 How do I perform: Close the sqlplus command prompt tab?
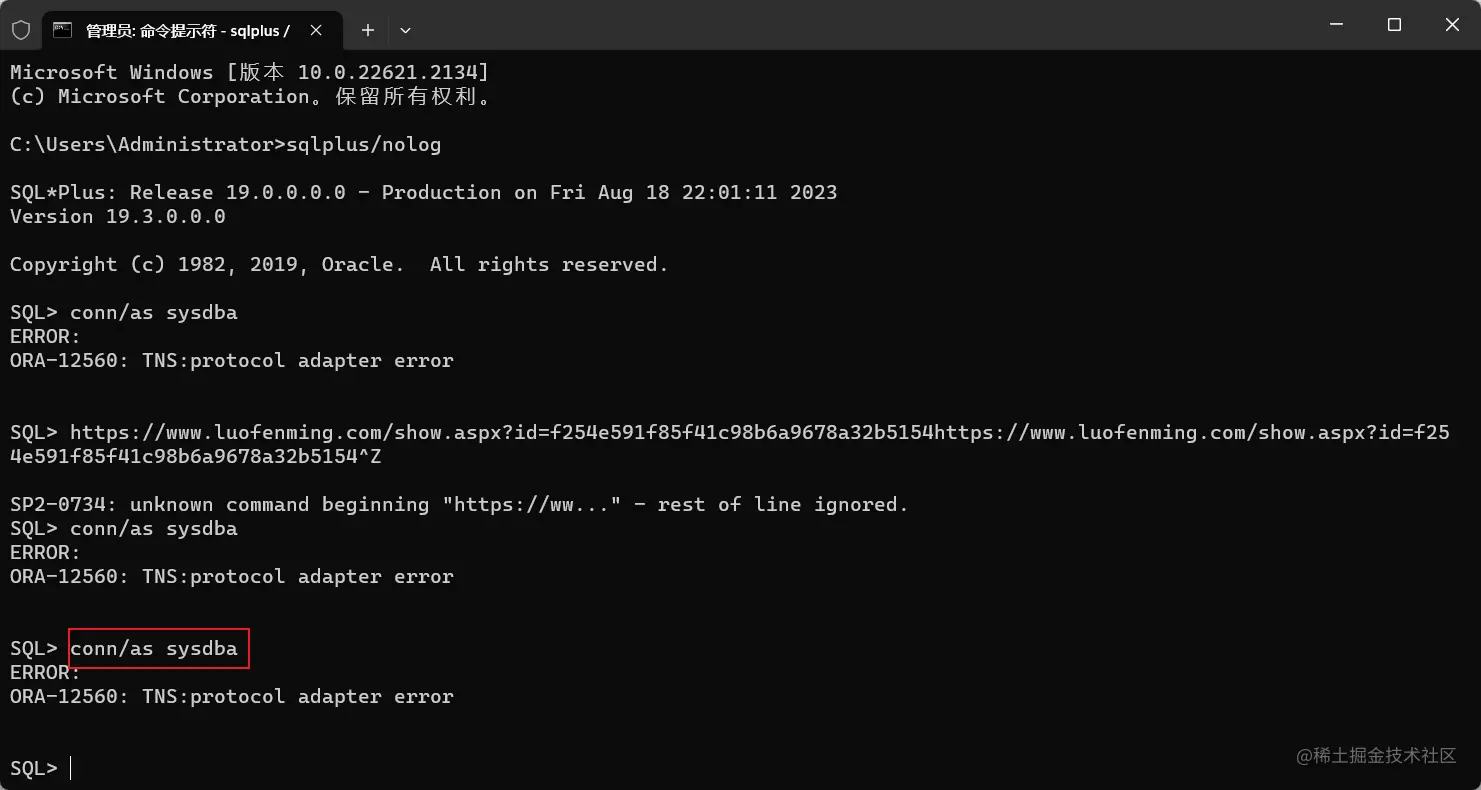(316, 30)
